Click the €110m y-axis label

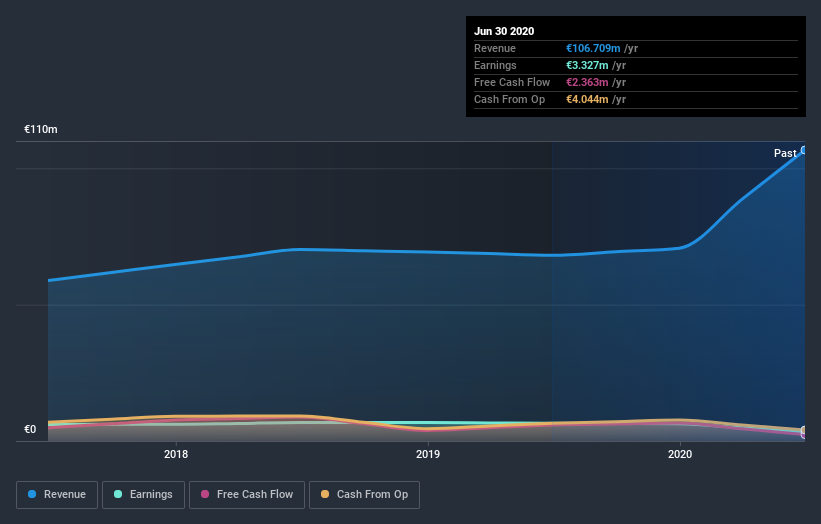[x=41, y=129]
